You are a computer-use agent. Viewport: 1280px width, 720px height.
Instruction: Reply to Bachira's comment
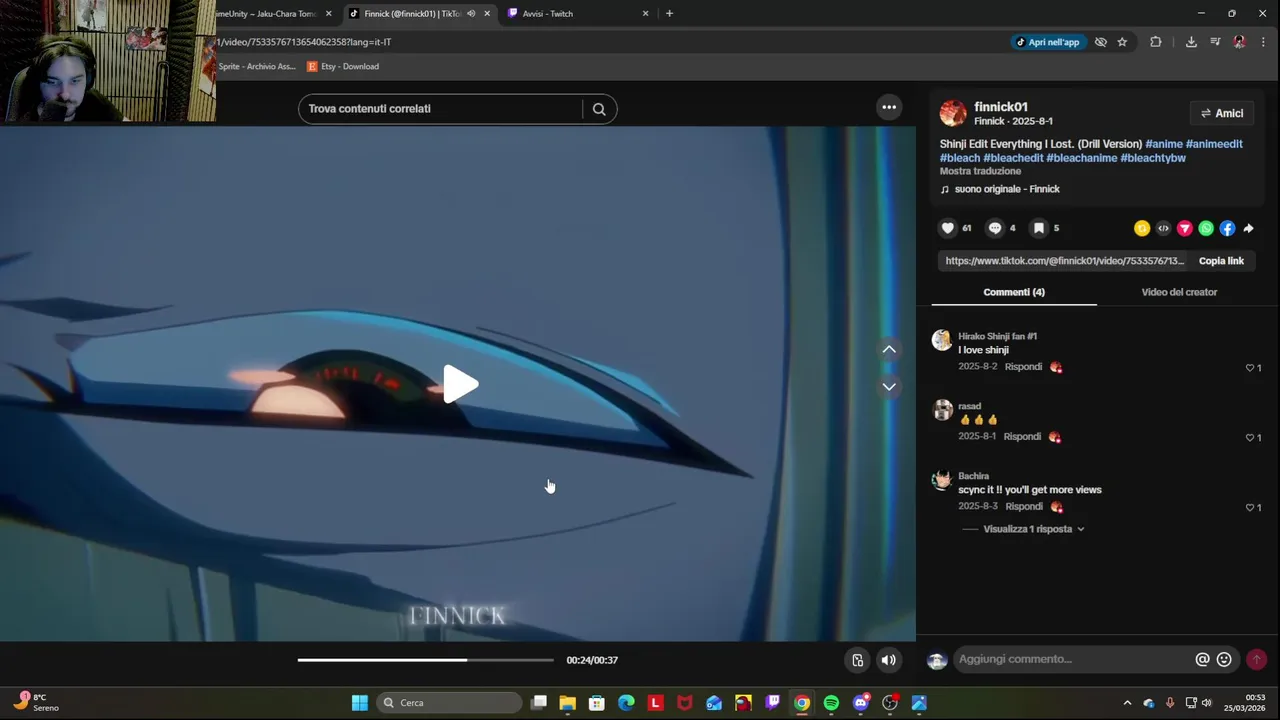1024,507
